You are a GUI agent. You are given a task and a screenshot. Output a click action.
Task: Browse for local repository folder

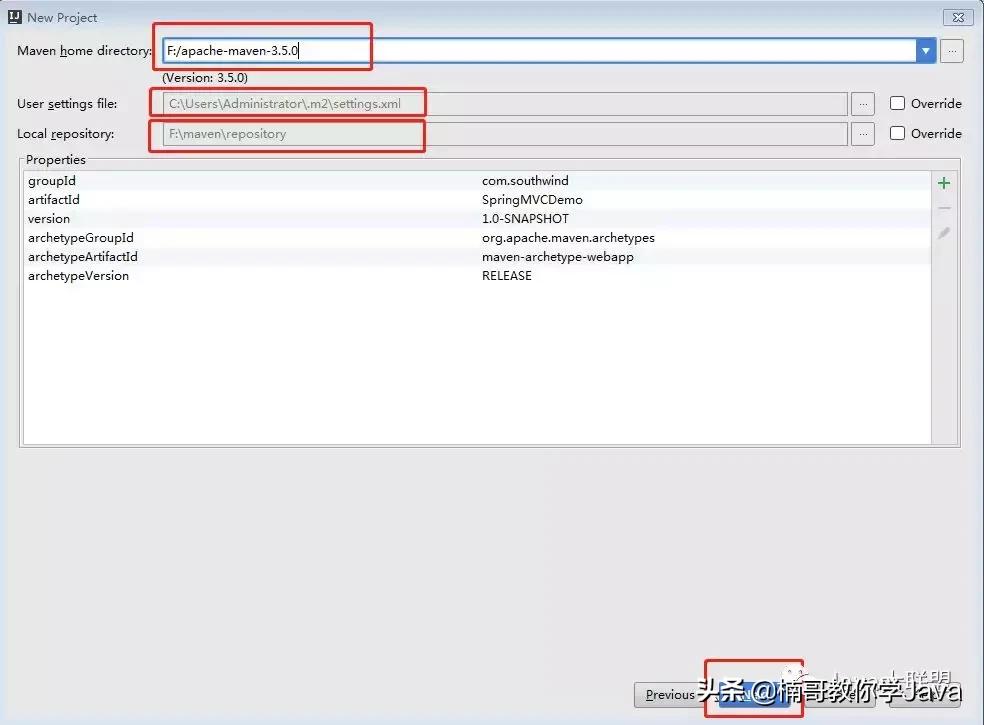pyautogui.click(x=862, y=133)
